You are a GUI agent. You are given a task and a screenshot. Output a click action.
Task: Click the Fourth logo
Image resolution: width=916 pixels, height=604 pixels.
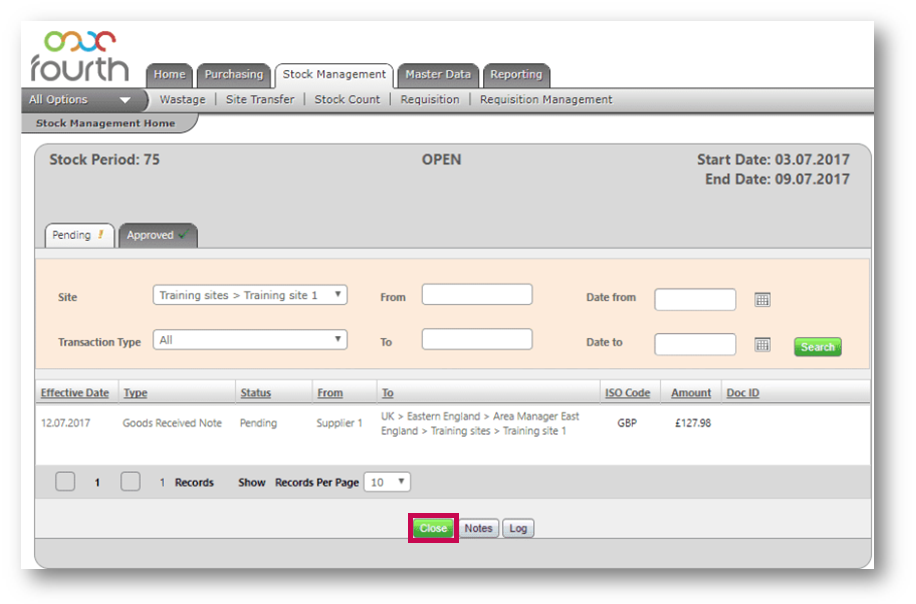click(x=79, y=56)
